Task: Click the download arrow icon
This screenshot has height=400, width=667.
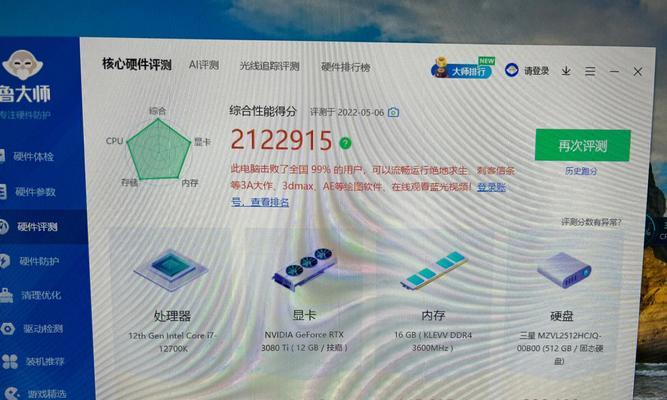Action: 566,71
